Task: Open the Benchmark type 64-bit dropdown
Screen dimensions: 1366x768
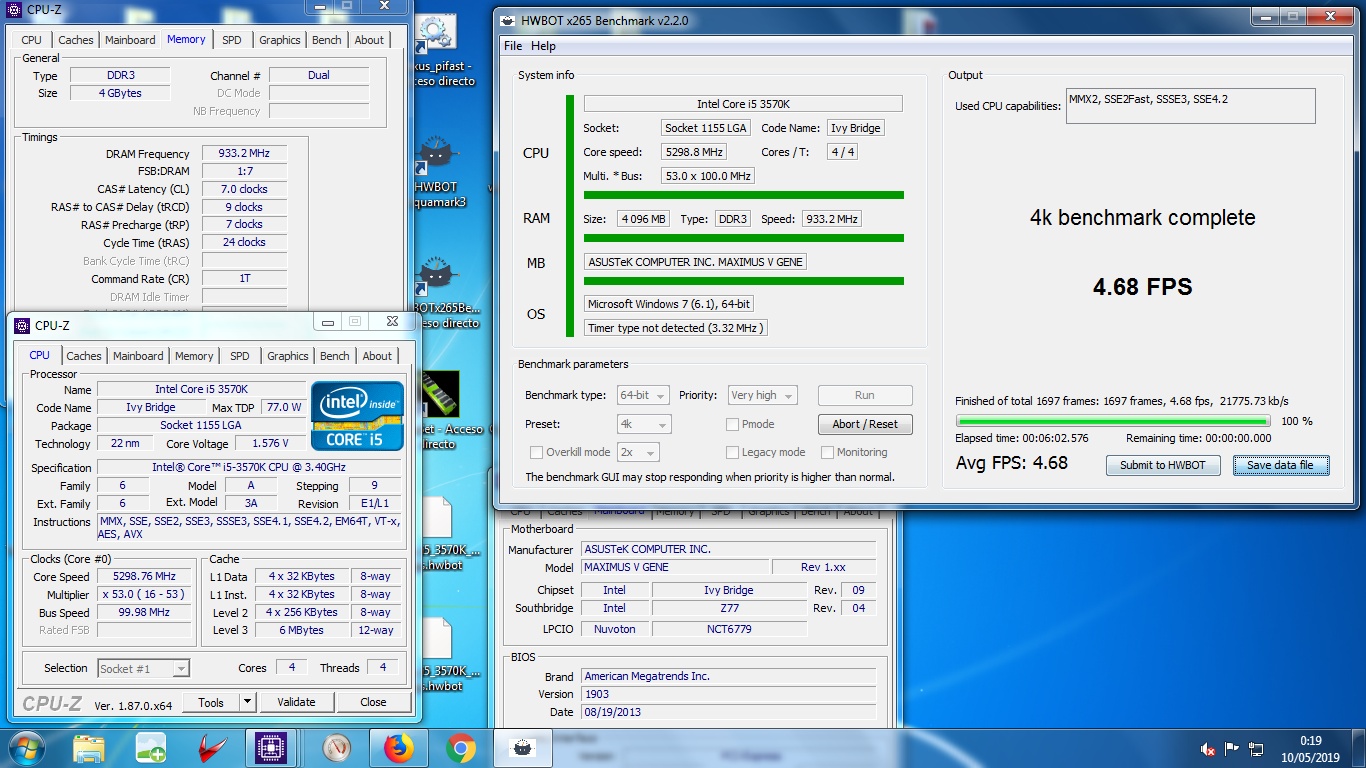Action: tap(641, 395)
